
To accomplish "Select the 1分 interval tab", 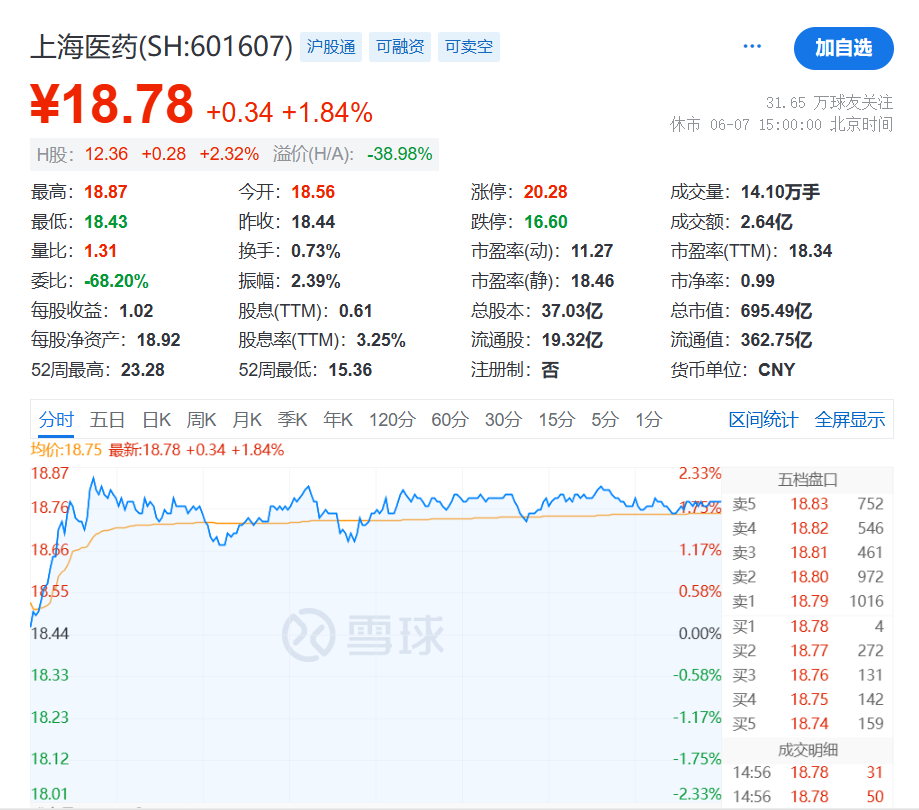I will (649, 420).
